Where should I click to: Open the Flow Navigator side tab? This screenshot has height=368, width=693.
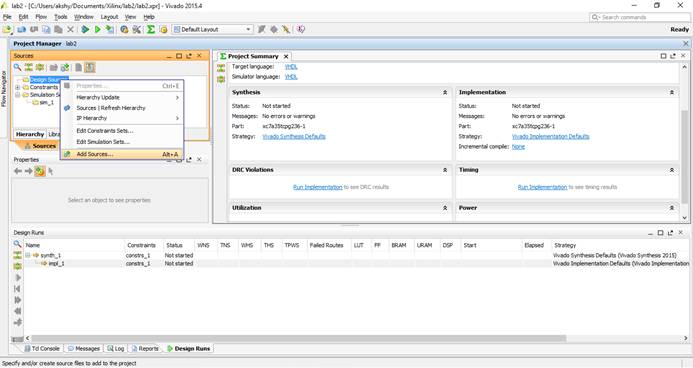pos(4,89)
